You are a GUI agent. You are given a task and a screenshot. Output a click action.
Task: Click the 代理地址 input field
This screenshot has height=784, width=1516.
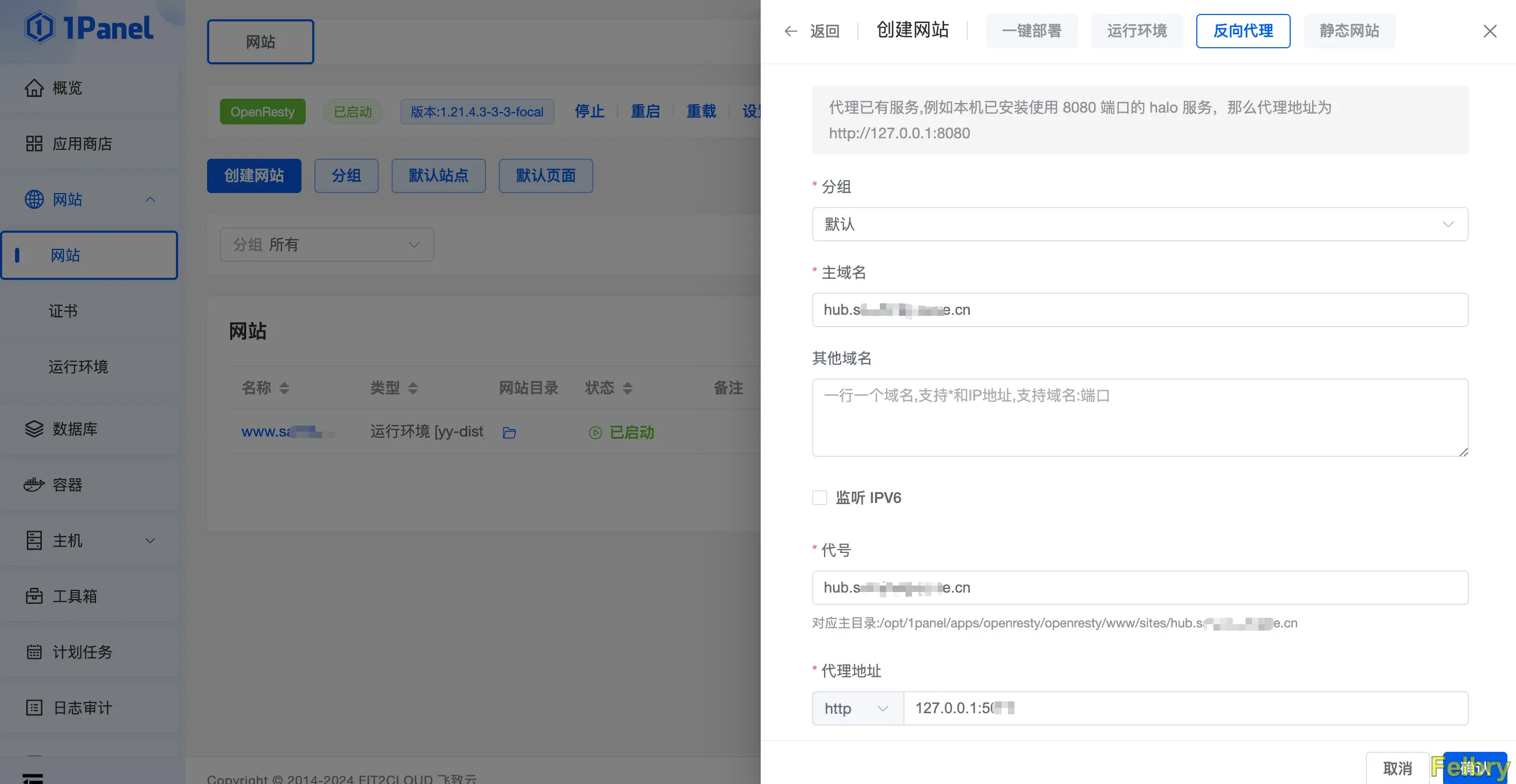1185,708
